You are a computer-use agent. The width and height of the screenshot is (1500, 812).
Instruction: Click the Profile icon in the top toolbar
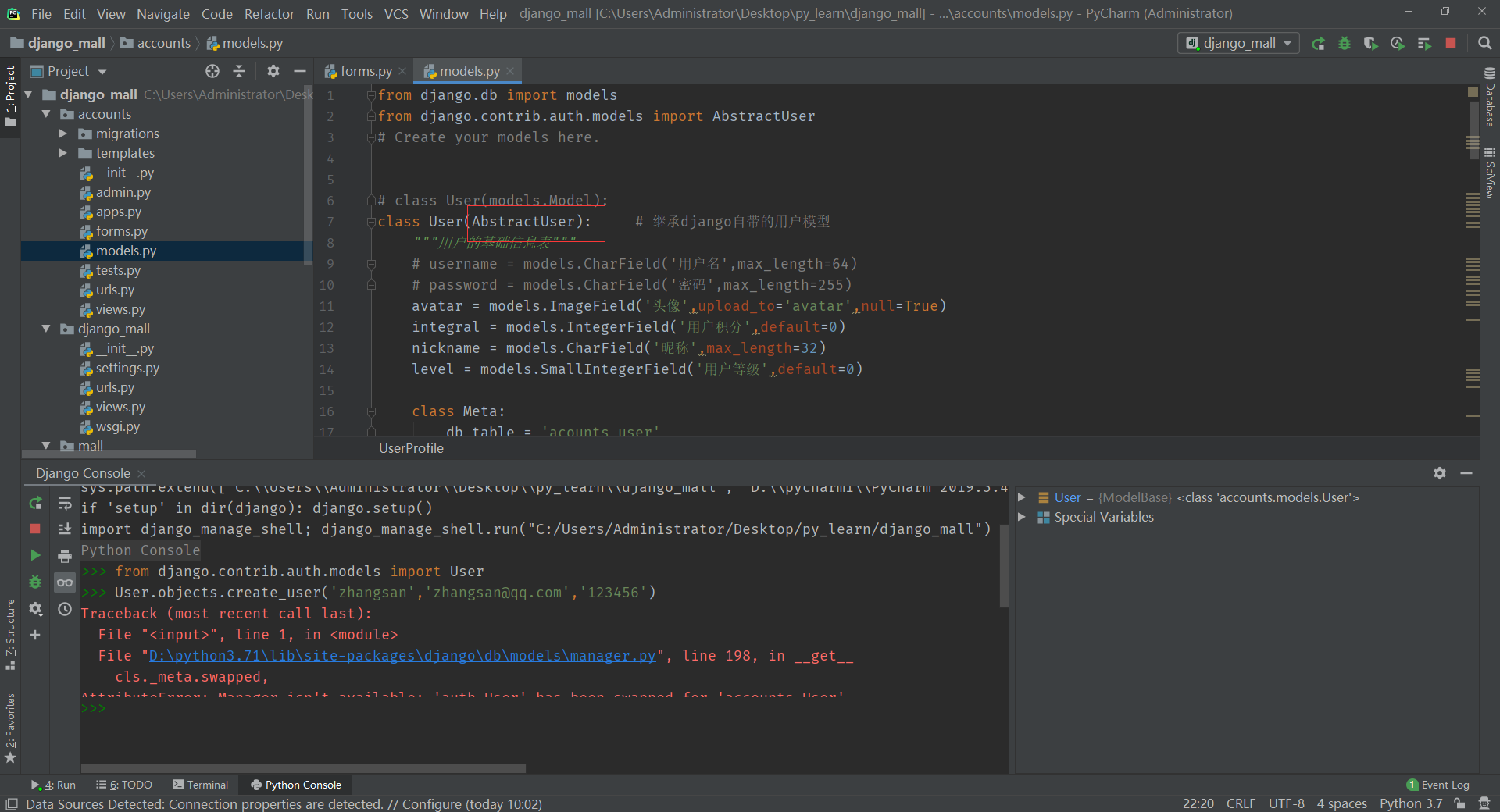click(1398, 44)
